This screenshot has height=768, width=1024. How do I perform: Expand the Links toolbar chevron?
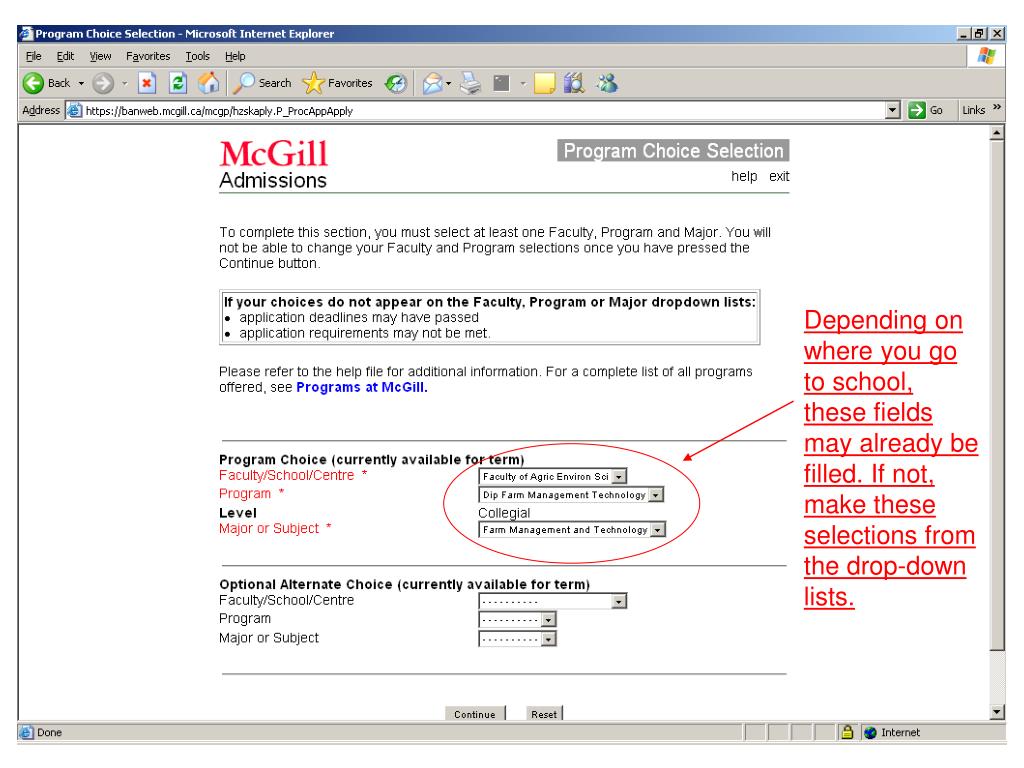[997, 107]
